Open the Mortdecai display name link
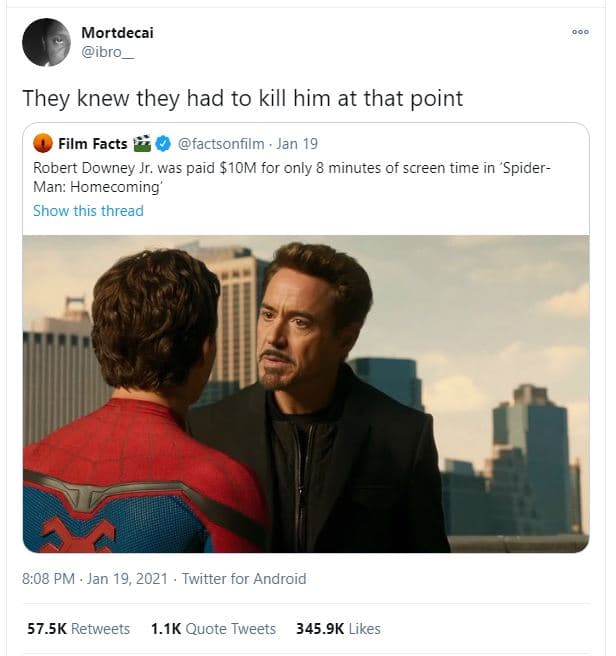616x656 pixels. 117,33
